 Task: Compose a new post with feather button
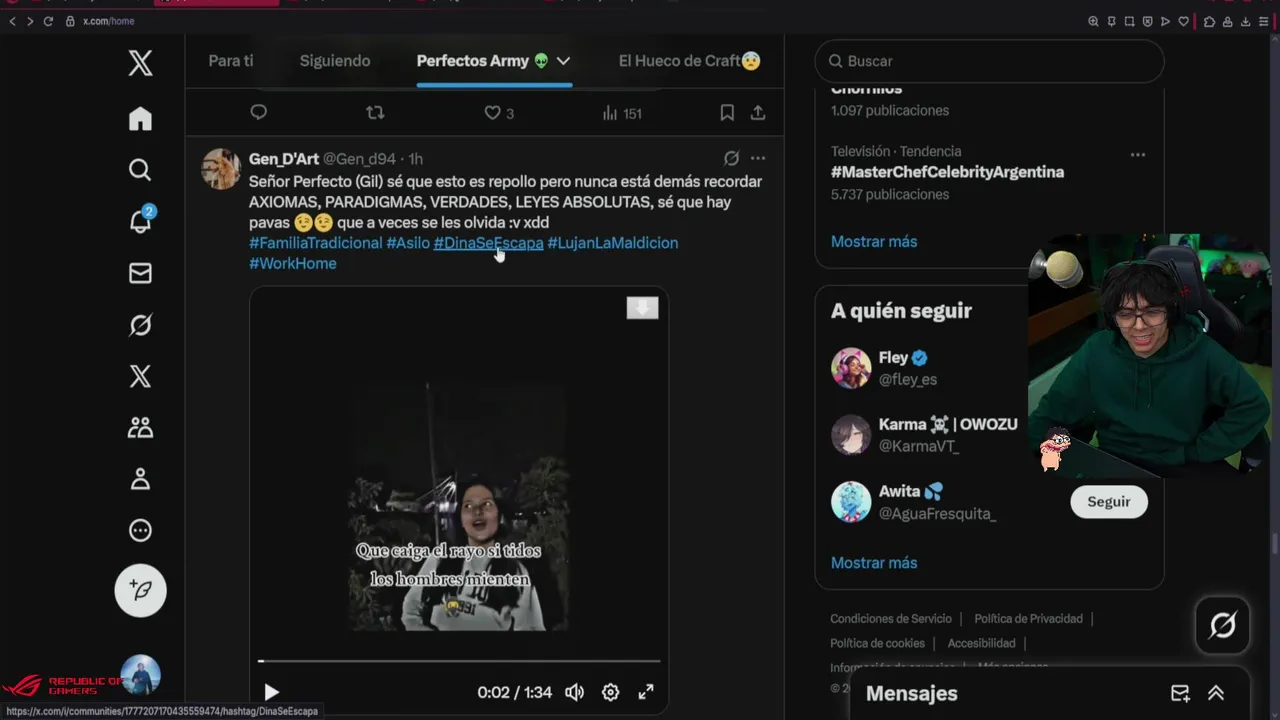pos(140,590)
